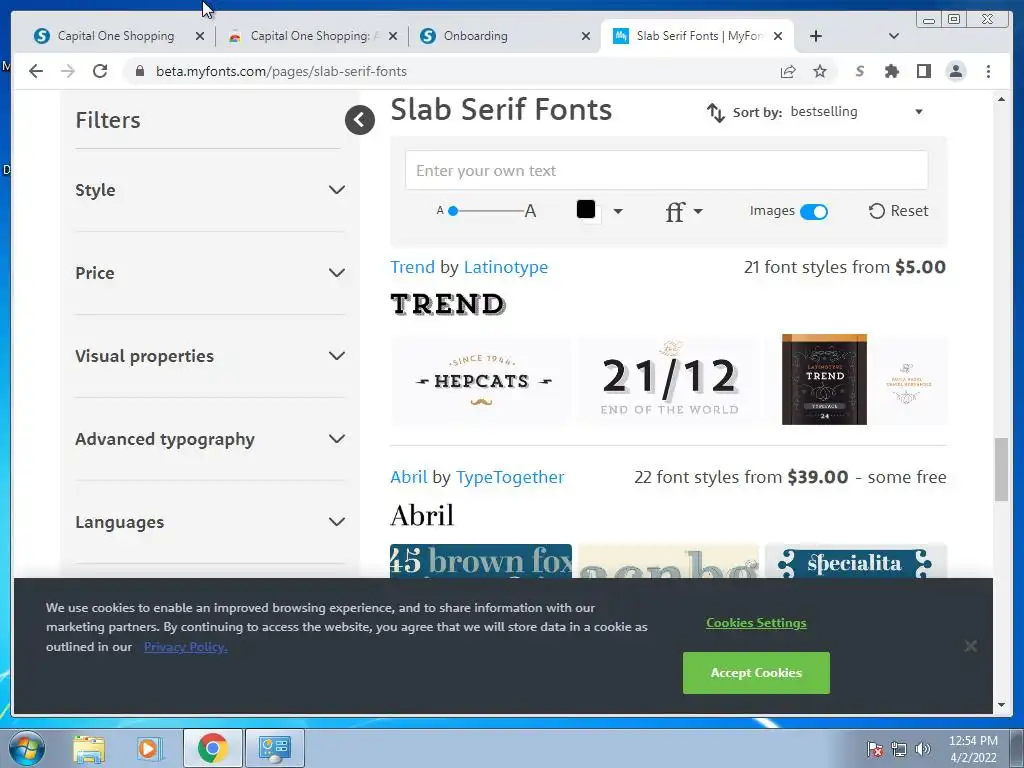Click the ligatures ff icon
The width and height of the screenshot is (1024, 768).
675,212
